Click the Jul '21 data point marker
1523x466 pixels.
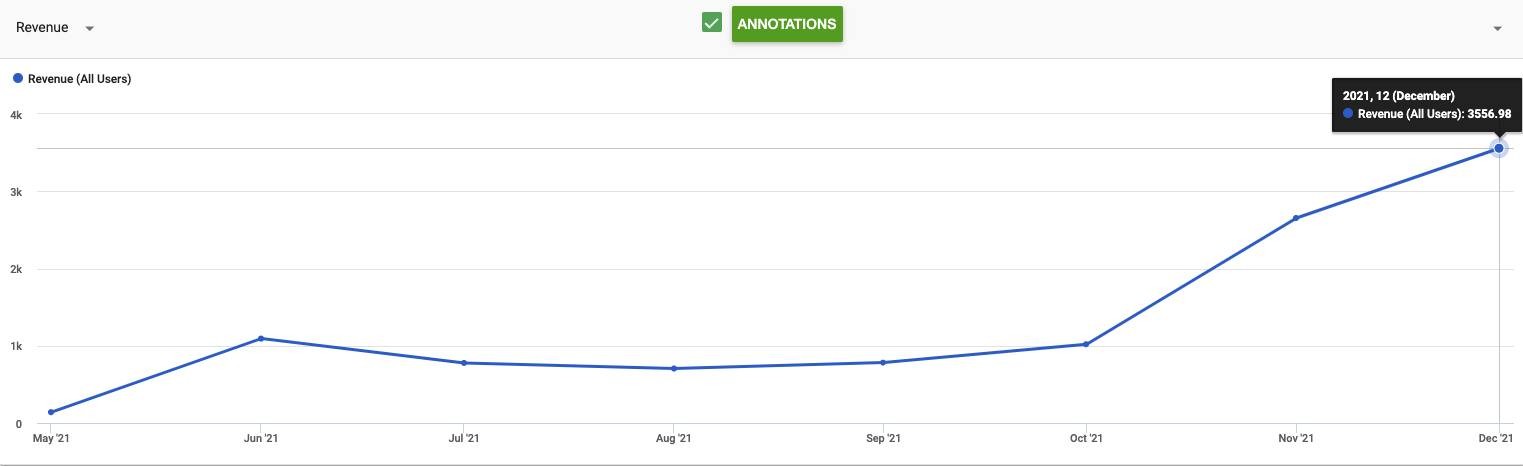(x=464, y=363)
